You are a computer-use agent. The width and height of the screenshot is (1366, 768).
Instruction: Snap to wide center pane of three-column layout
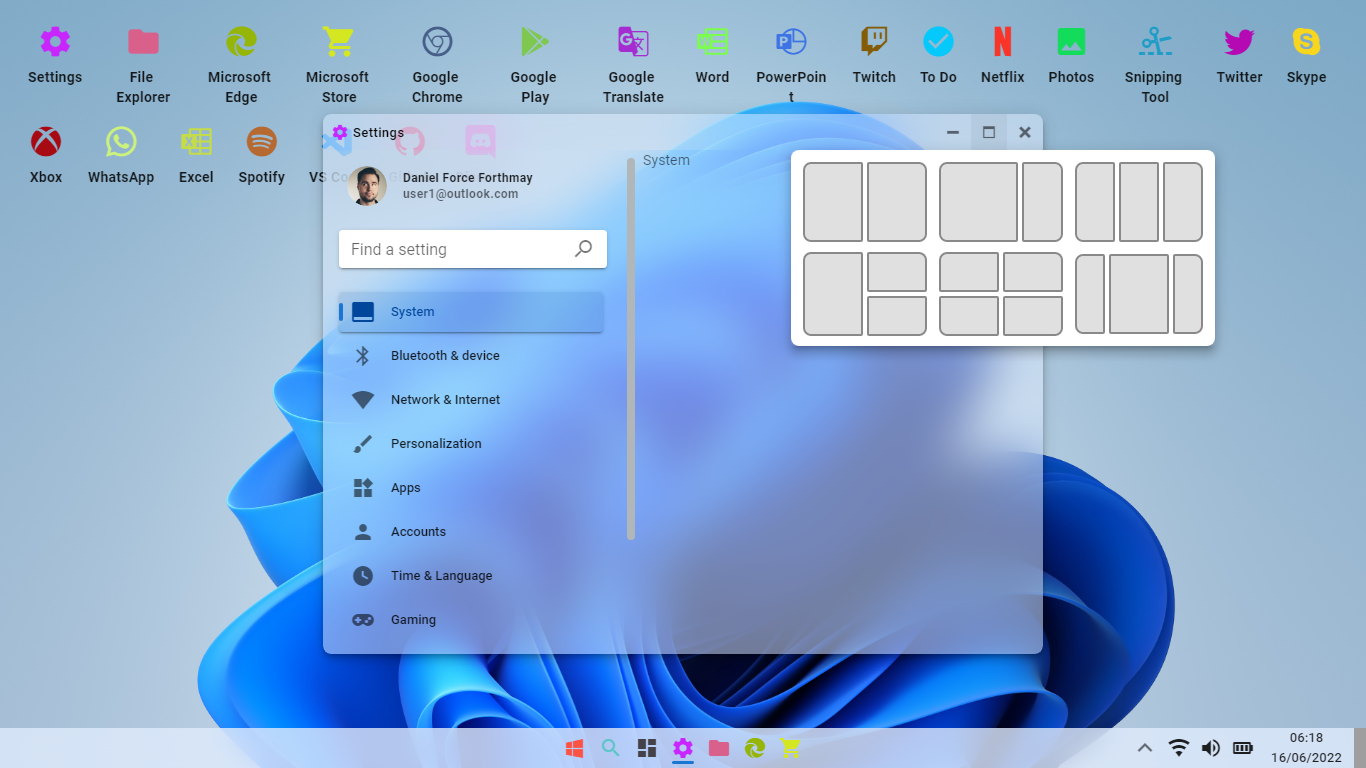pos(1139,294)
